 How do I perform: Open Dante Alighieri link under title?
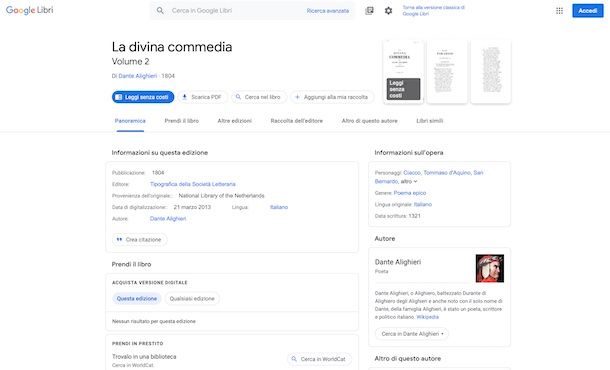pyautogui.click(x=138, y=76)
